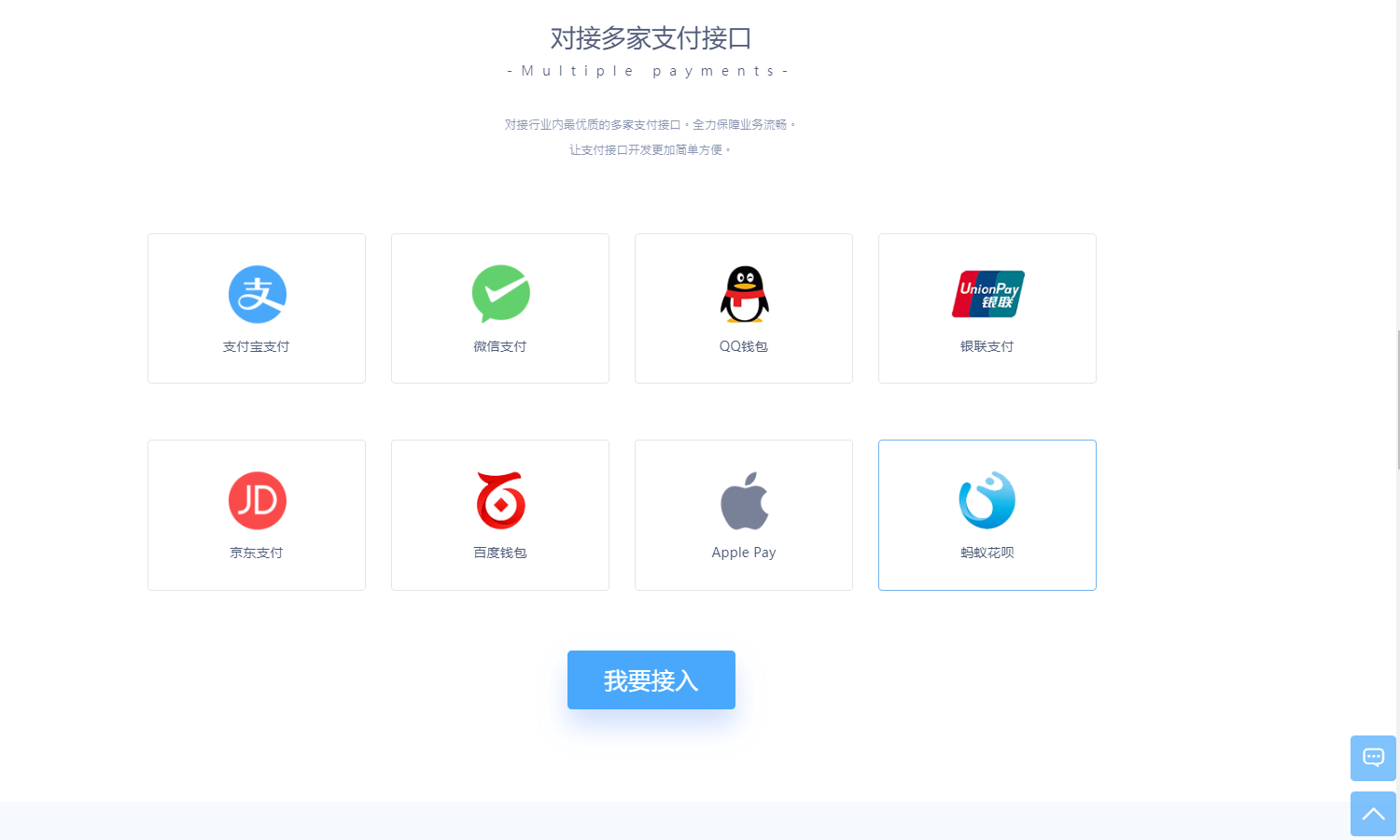Click the 京东支付 label text

pos(257,553)
